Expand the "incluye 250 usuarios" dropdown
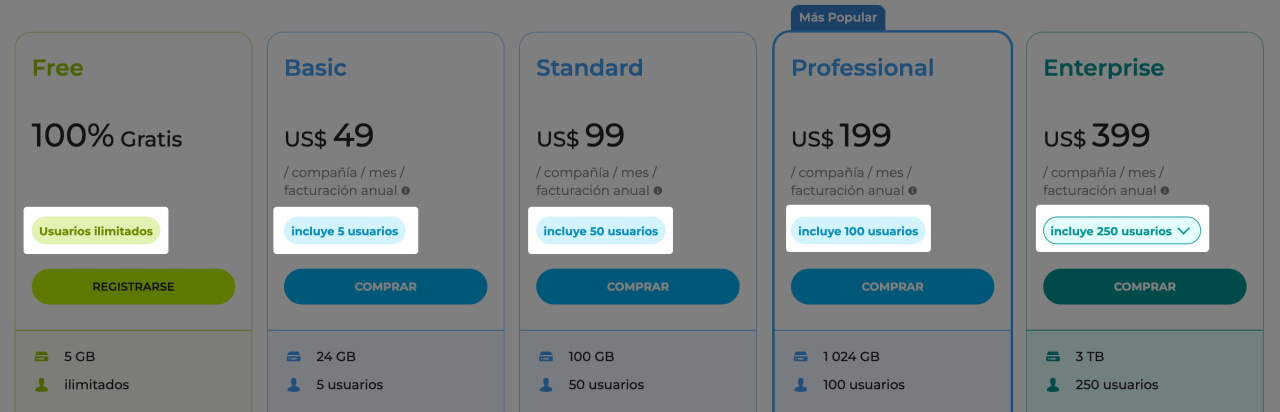Image resolution: width=1280 pixels, height=412 pixels. click(1120, 231)
